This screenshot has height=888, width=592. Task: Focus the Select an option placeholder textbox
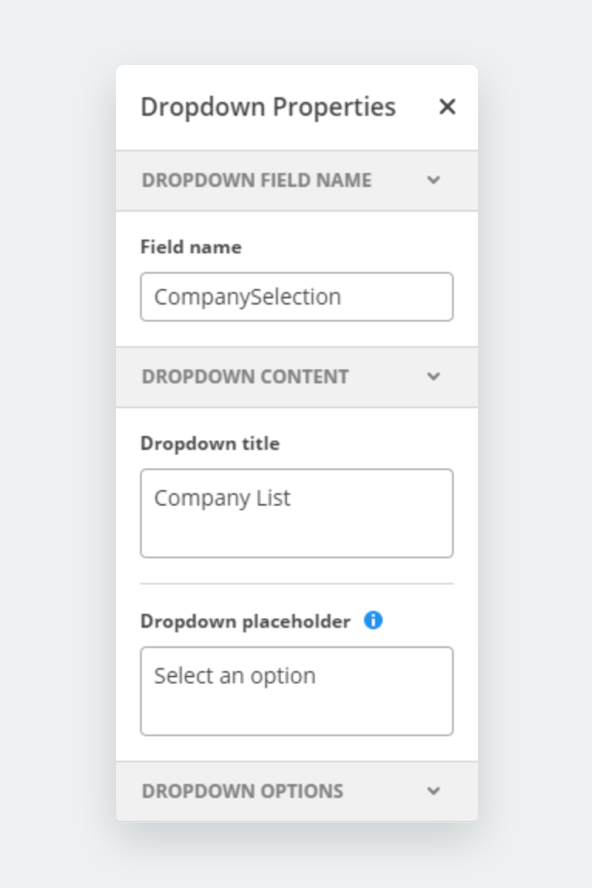[297, 691]
